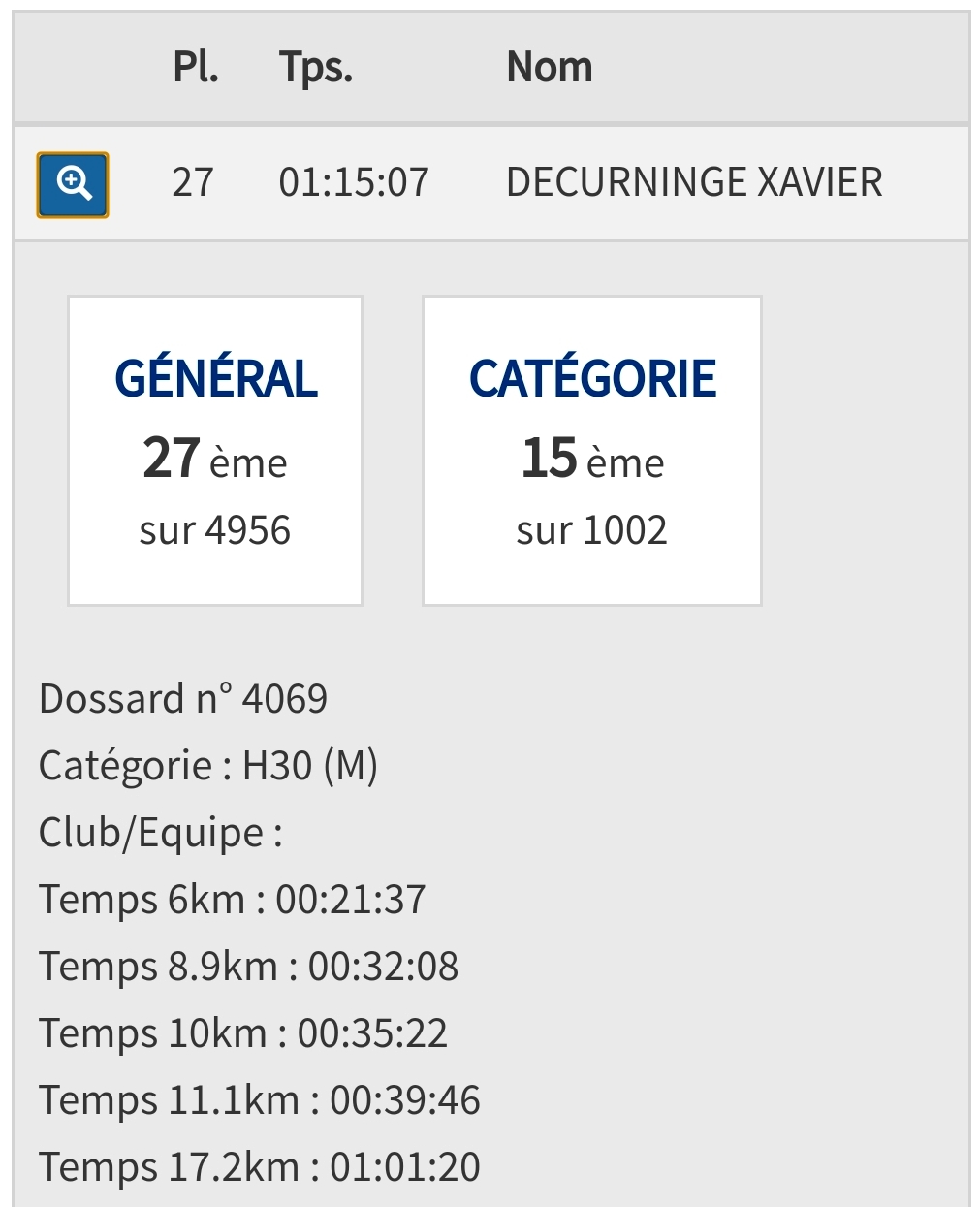The width and height of the screenshot is (980, 1207).
Task: Click the Temps 17.2km split line
Action: [x=260, y=1167]
